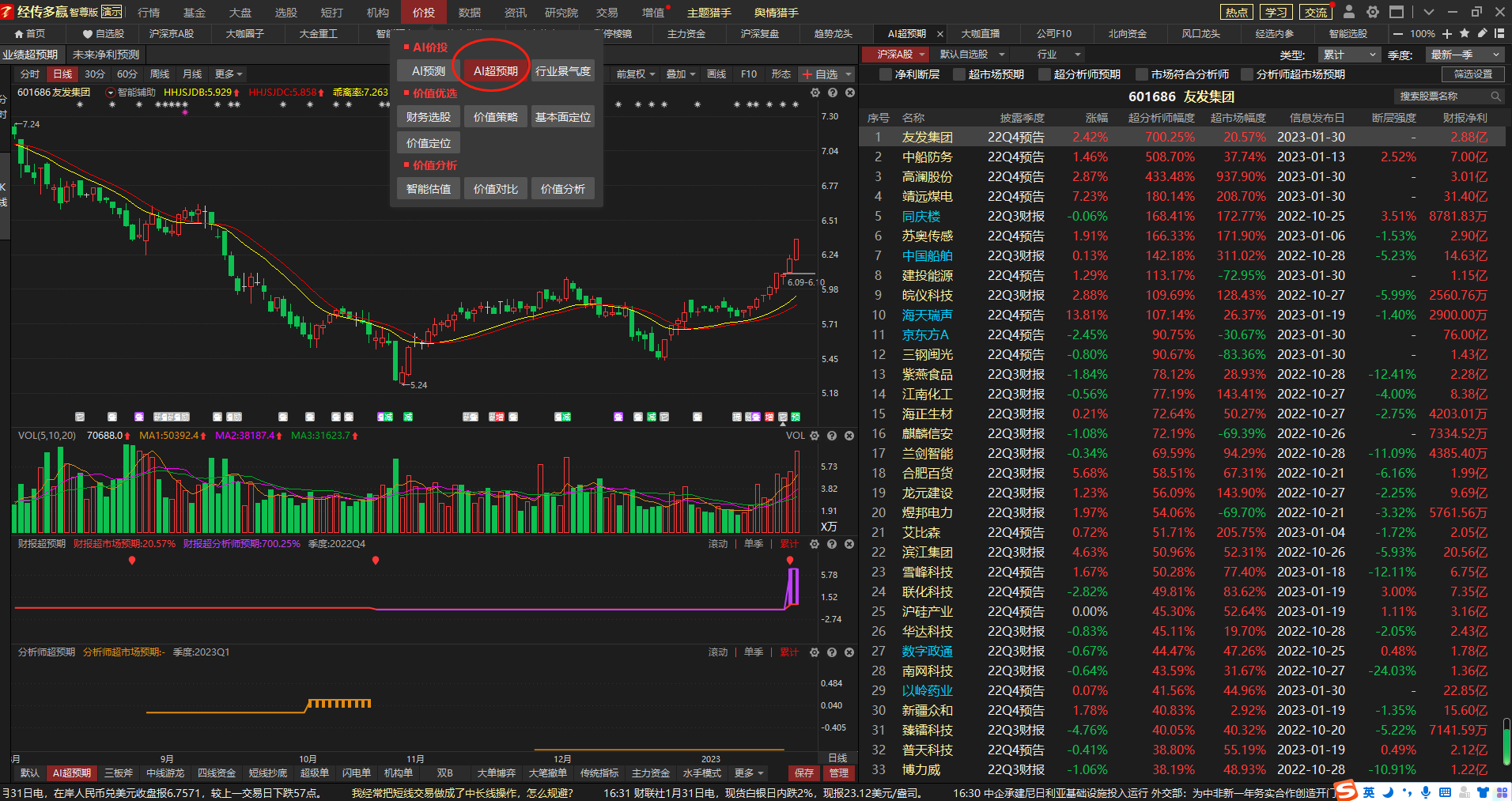Click the zoom out minus icon beside 100%
The image size is (1512, 801).
[1398, 34]
